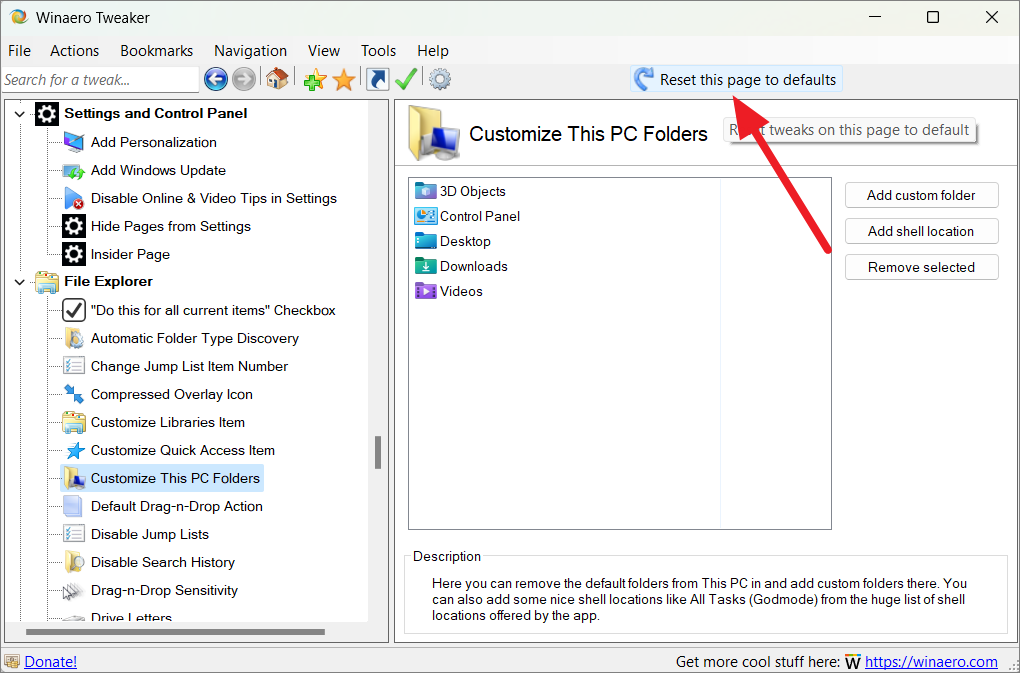Click the add bookmark star-plus icon
Image resolution: width=1020 pixels, height=673 pixels.
315,80
